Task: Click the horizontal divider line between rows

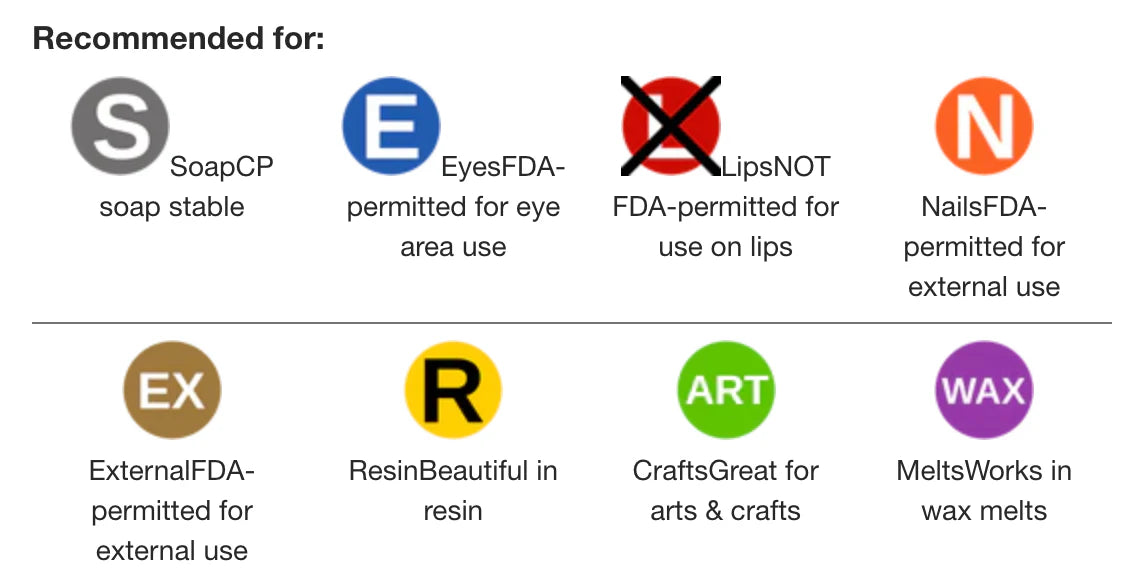Action: (x=571, y=323)
